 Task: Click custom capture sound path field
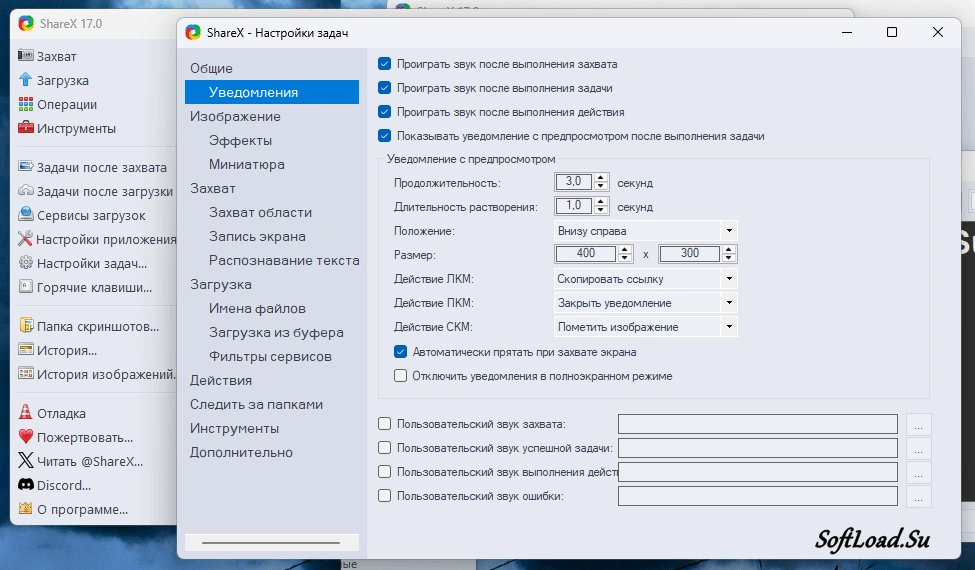point(757,424)
